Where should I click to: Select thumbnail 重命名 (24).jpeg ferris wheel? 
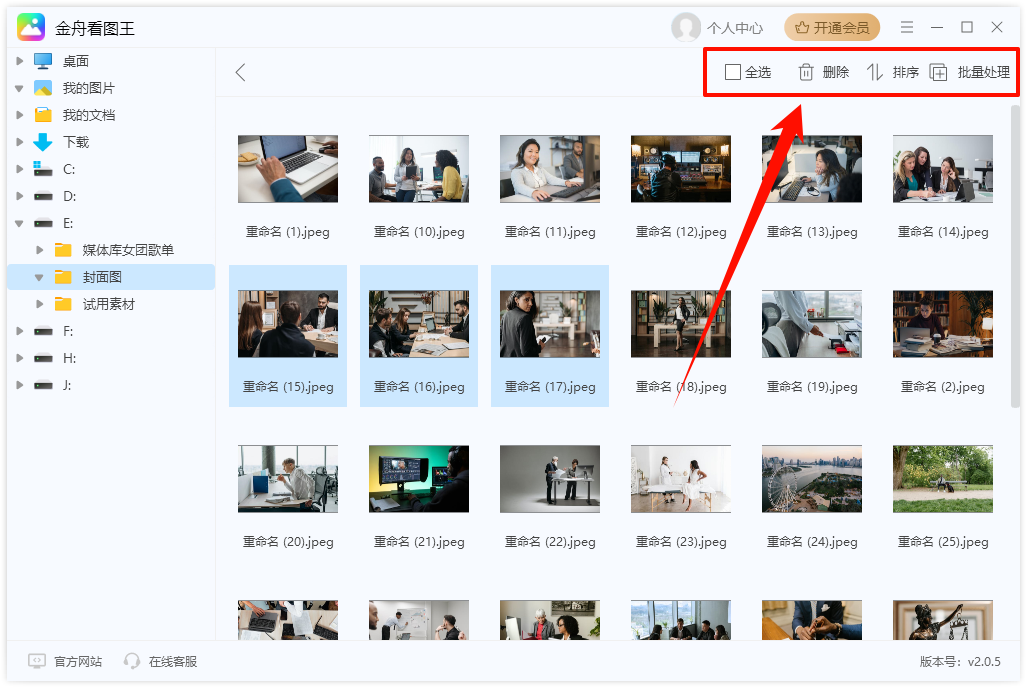pos(812,479)
